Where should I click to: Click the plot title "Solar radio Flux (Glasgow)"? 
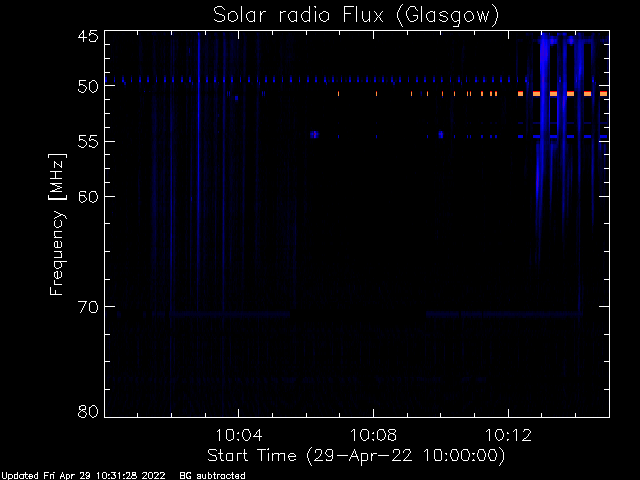click(x=356, y=16)
